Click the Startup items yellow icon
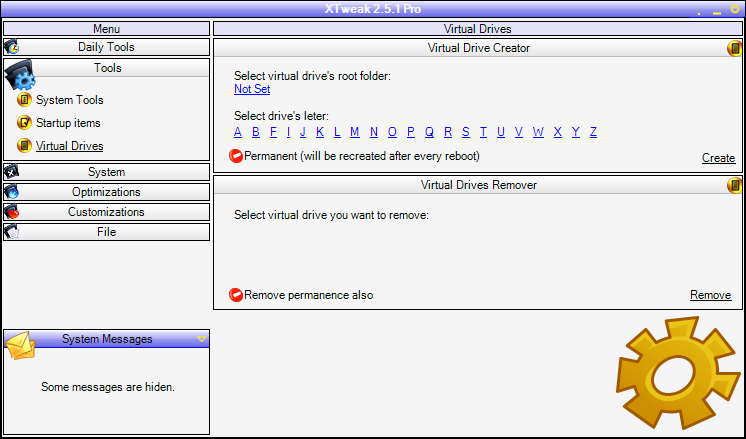746x439 pixels. point(24,122)
